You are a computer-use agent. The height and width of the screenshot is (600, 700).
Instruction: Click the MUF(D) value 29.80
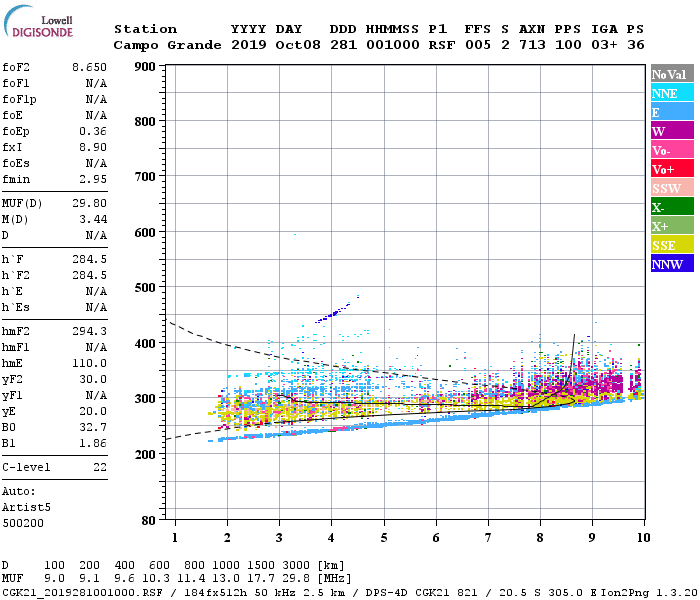coord(89,203)
